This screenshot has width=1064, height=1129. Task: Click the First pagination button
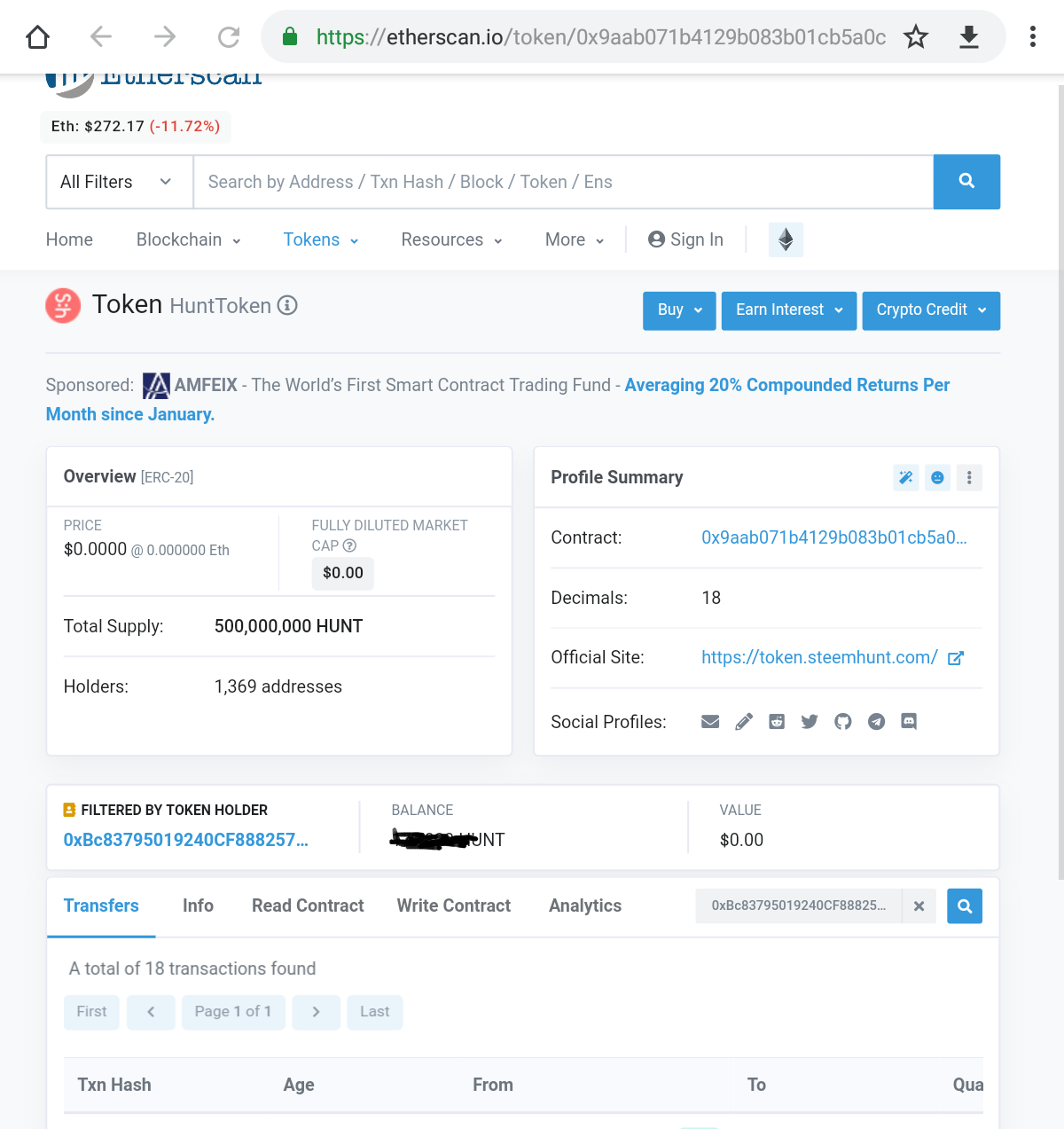(91, 1012)
